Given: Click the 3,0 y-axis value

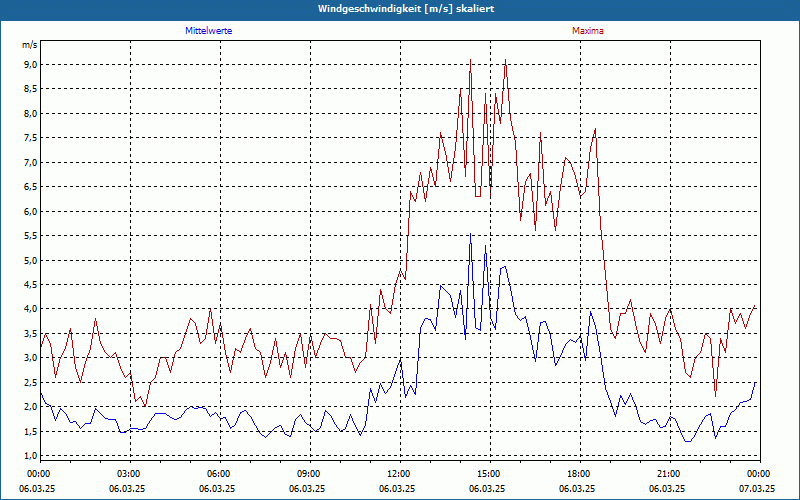Looking at the screenshot, I should pyautogui.click(x=30, y=358).
